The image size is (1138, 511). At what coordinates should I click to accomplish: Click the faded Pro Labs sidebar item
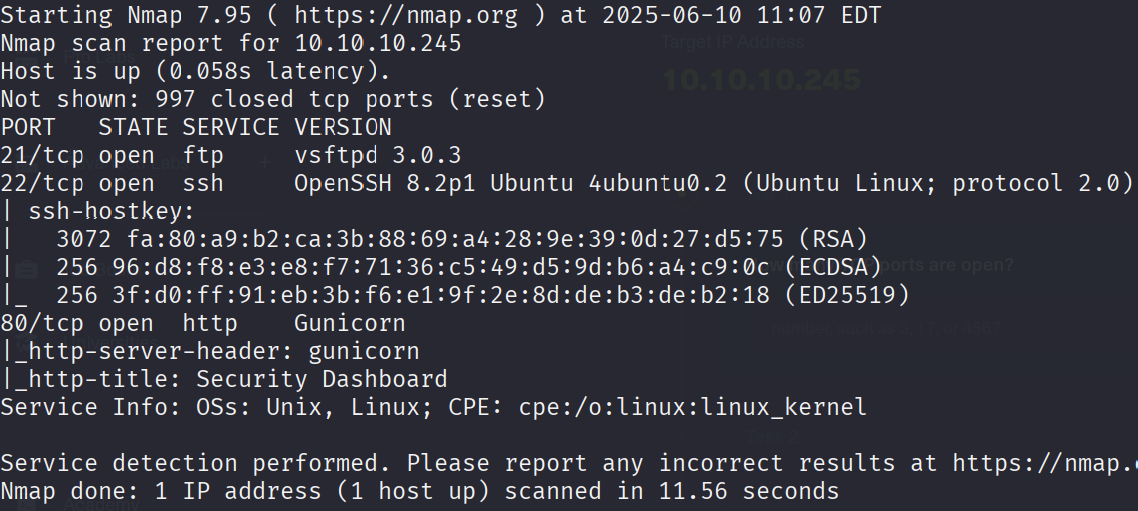pyautogui.click(x=99, y=57)
